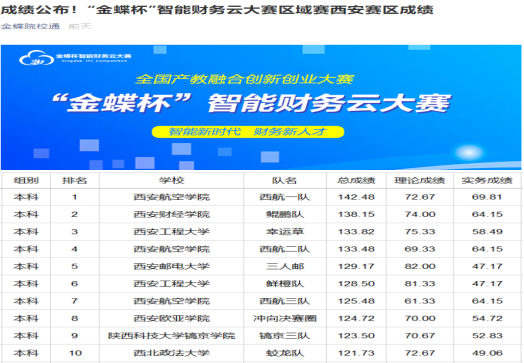Viewport: 524px width, 363px height.
Task: Select the total score 133.82 cell
Action: (356, 232)
